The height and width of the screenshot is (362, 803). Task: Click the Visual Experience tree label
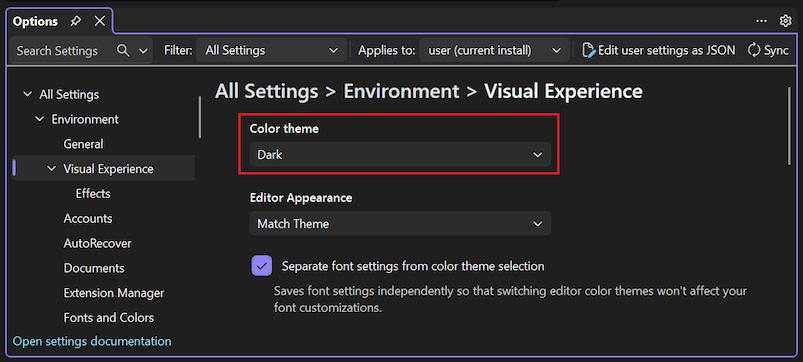108,169
